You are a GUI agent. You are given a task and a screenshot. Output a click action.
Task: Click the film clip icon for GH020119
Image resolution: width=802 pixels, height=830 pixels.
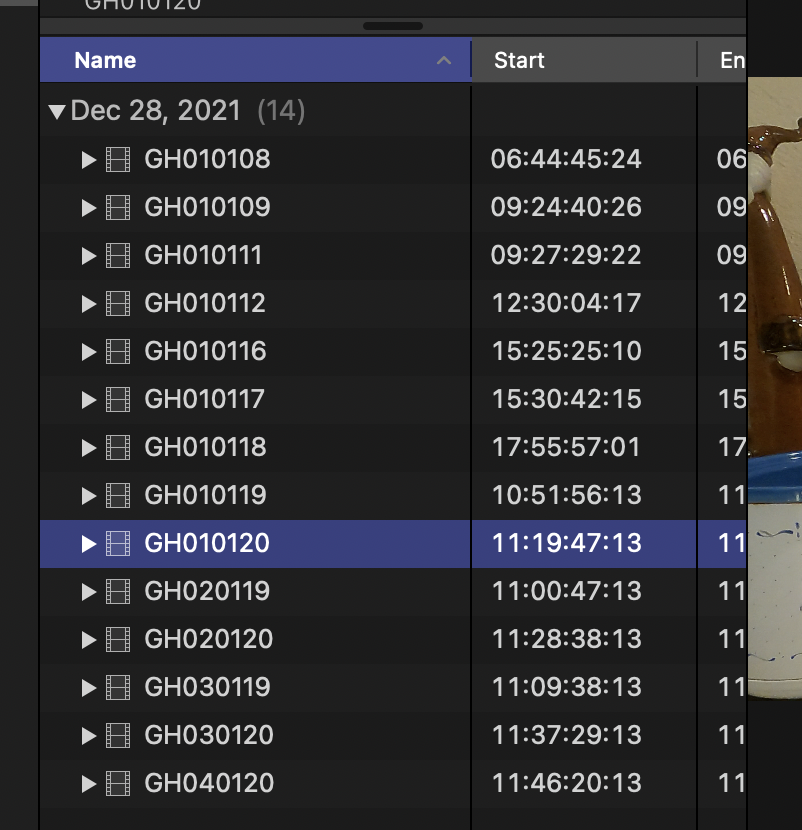(118, 591)
